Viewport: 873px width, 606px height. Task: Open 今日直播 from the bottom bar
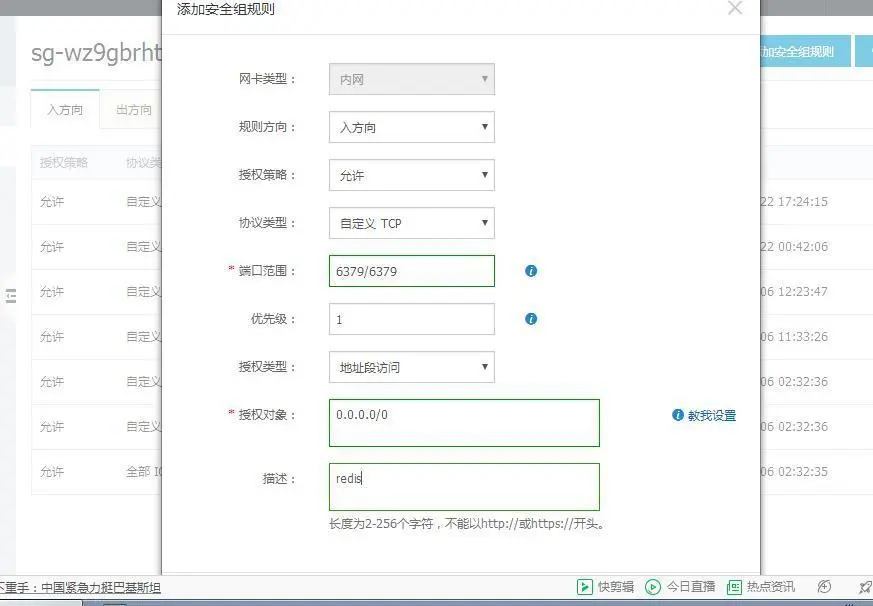click(x=653, y=587)
